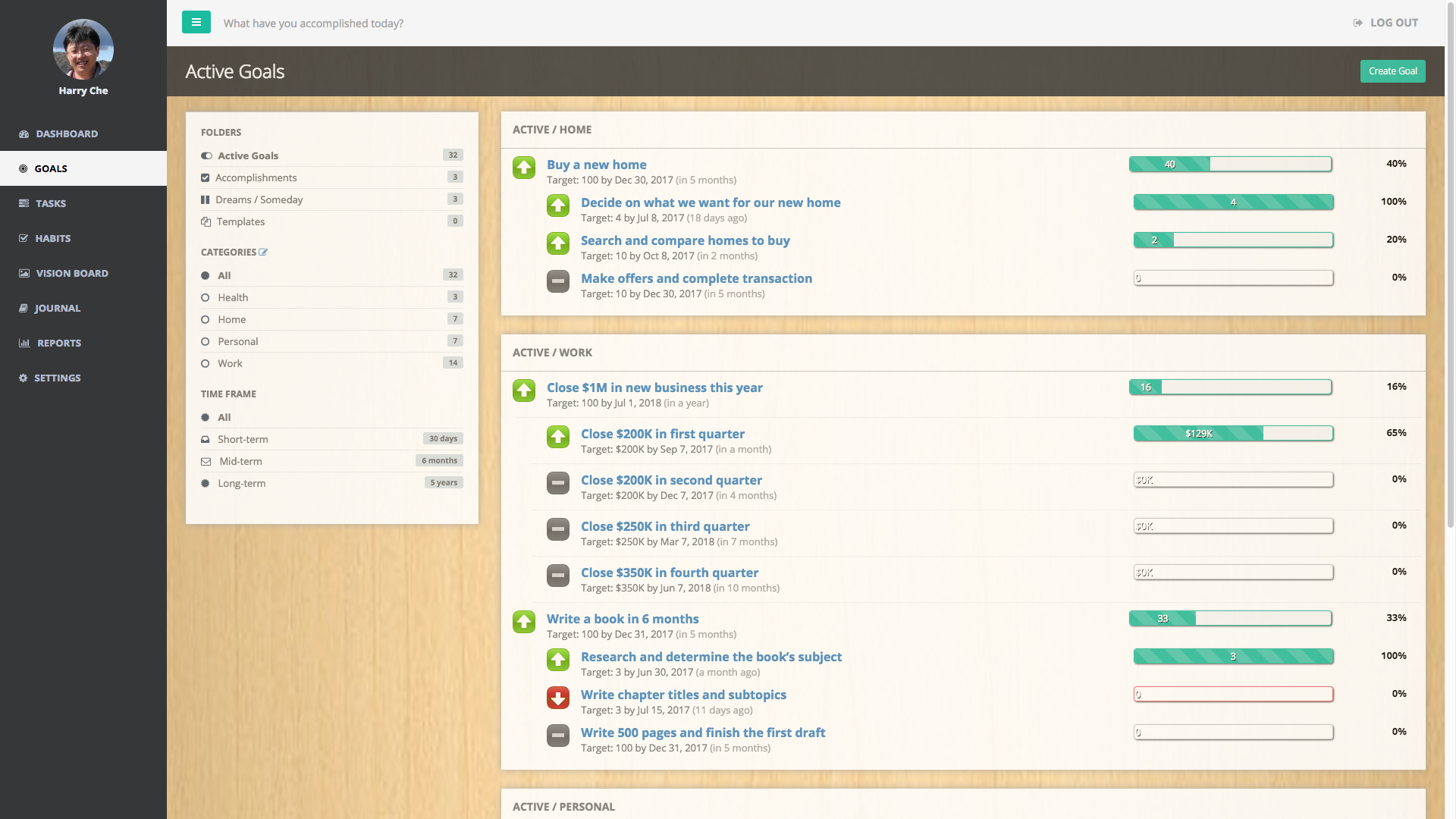The width and height of the screenshot is (1456, 819).
Task: Click Harry Che profile avatar
Action: pyautogui.click(x=83, y=50)
